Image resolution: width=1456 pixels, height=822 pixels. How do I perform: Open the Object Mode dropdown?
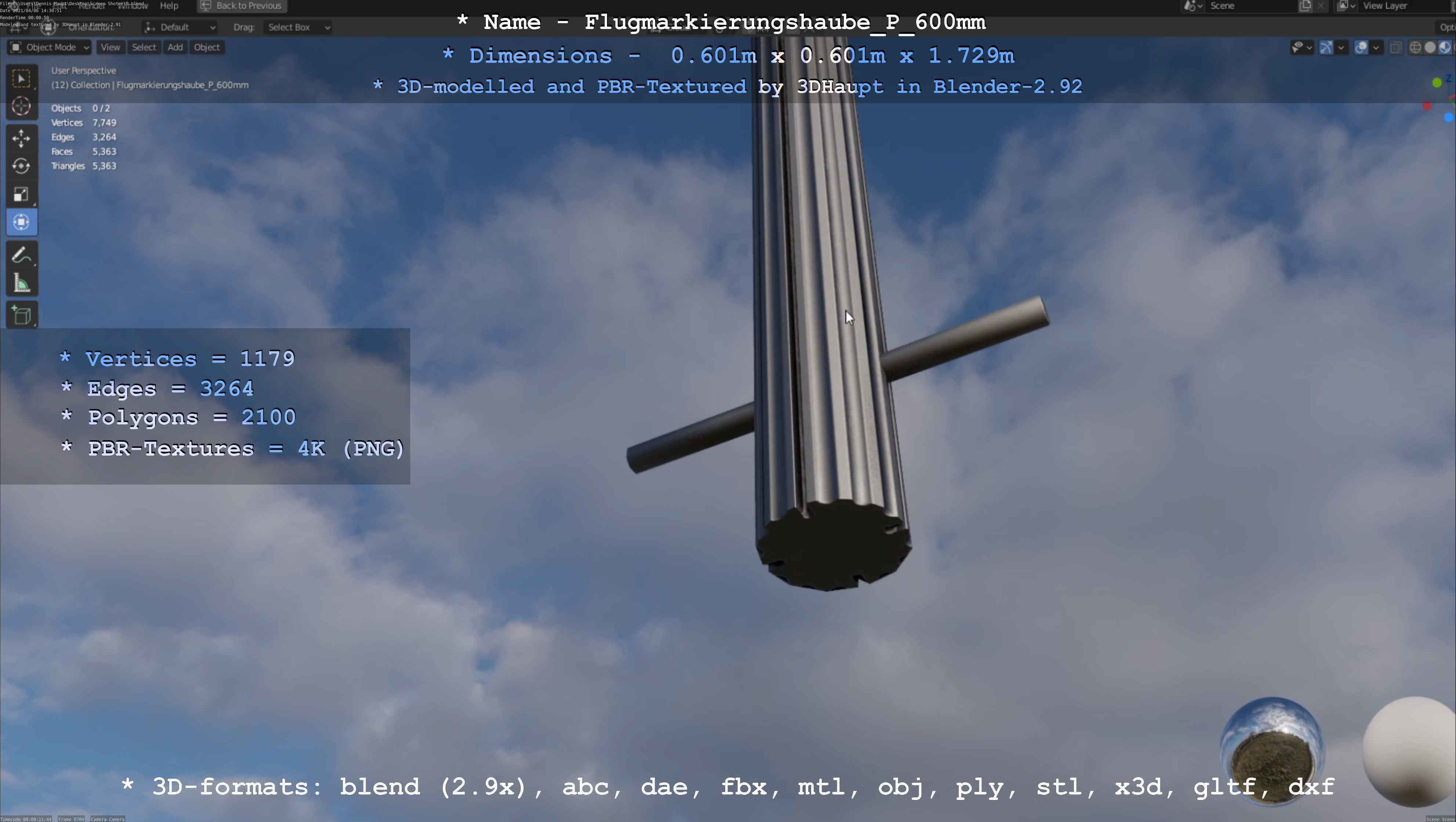tap(49, 47)
